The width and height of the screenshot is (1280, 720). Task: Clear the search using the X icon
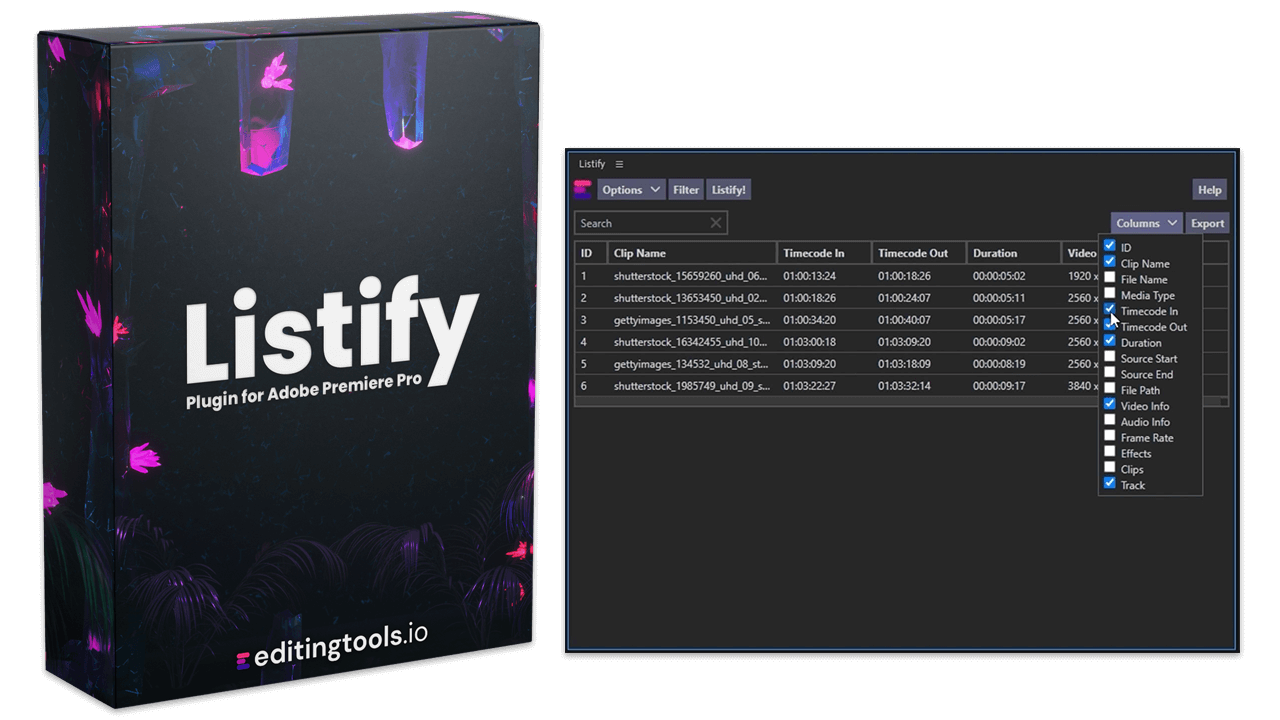tap(715, 222)
